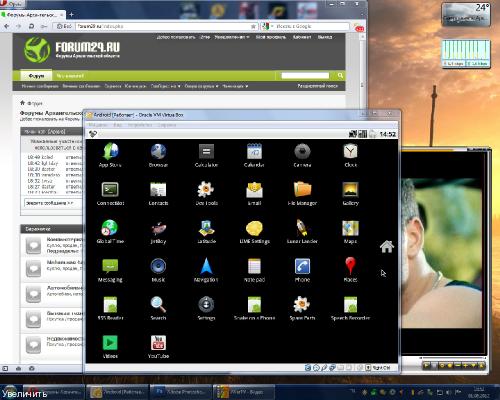Click the FORUM24.RU logo
This screenshot has width=500, height=400.
72,50
